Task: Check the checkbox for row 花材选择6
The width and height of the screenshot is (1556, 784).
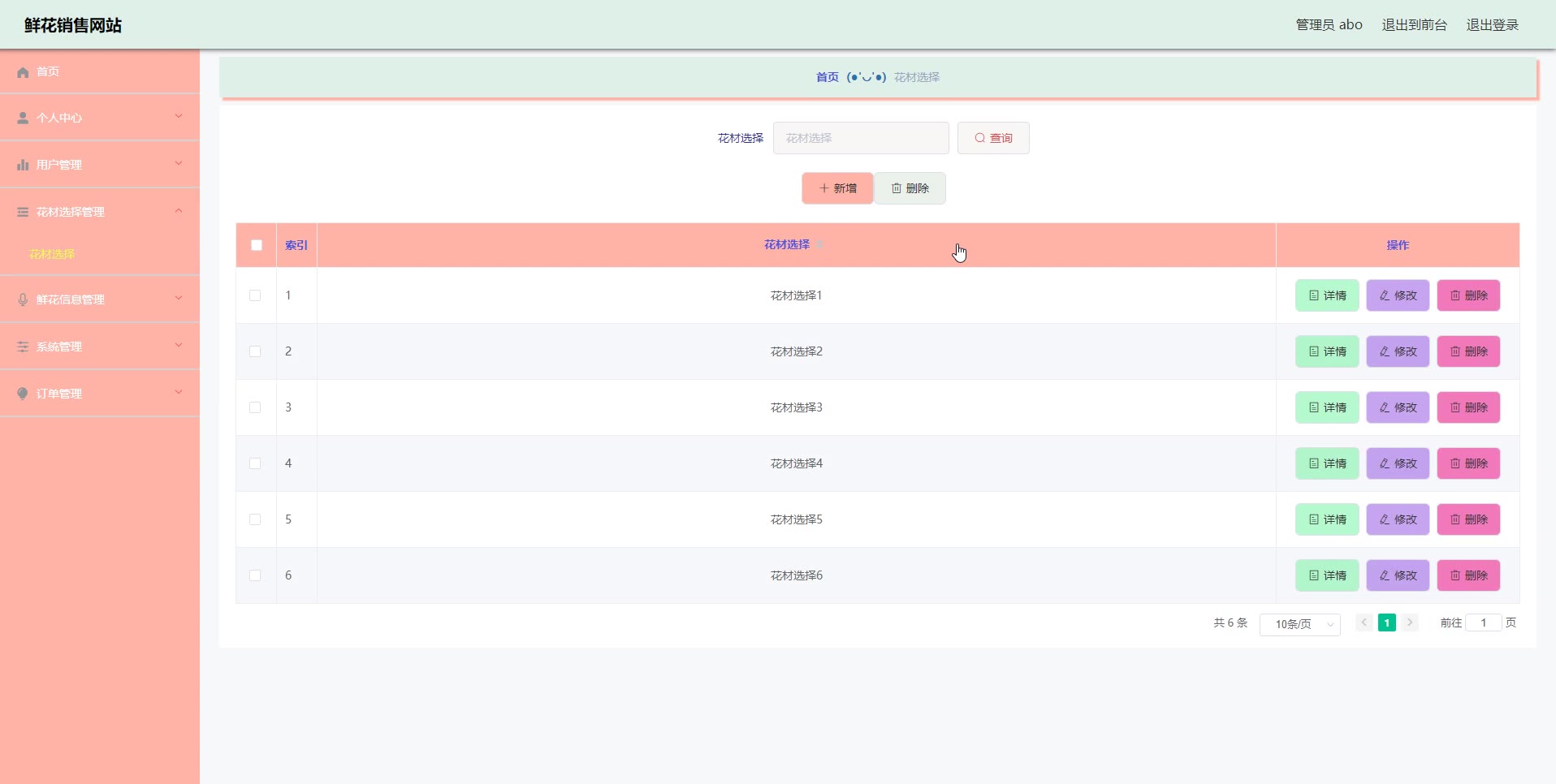Action: [255, 575]
